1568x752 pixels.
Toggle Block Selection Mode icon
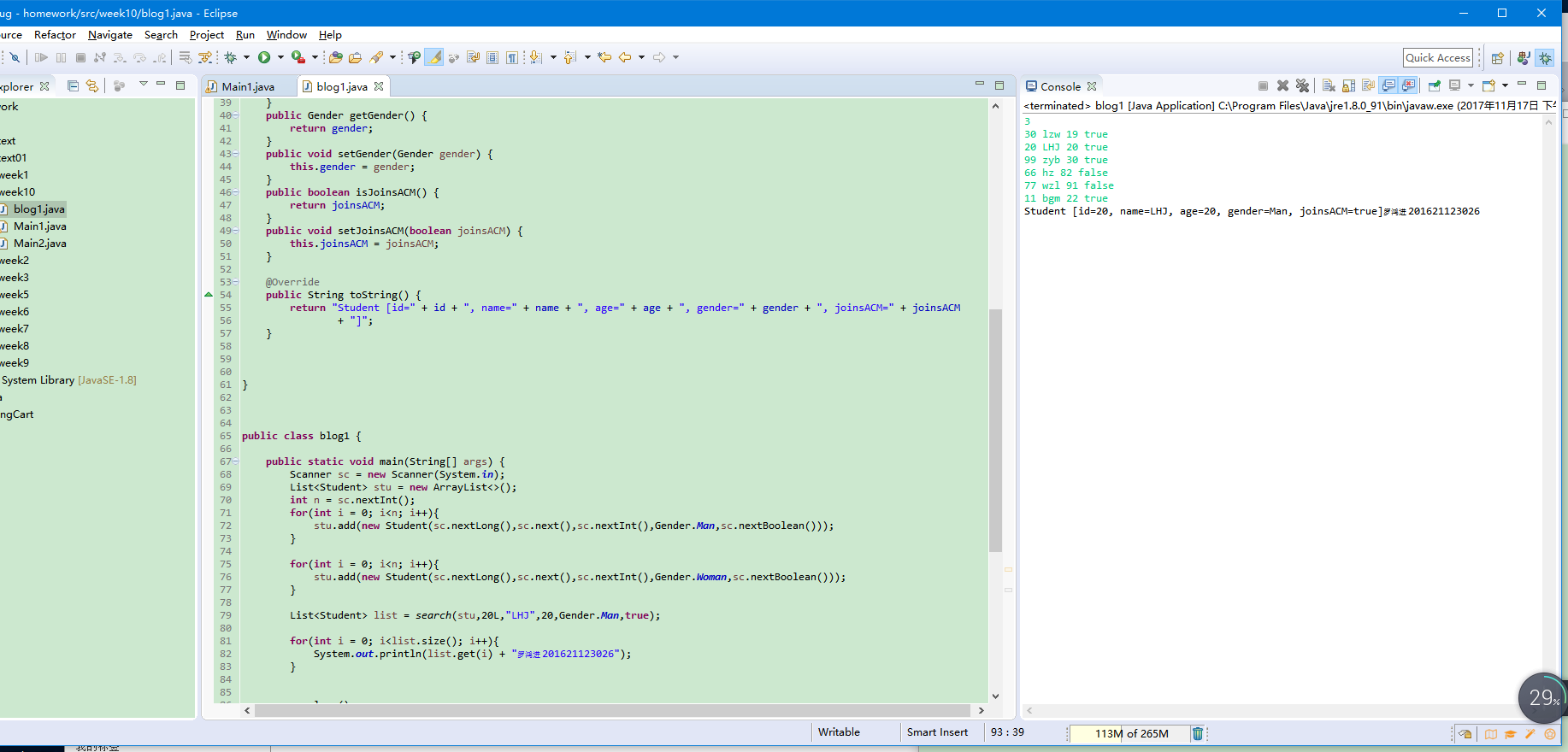[492, 57]
